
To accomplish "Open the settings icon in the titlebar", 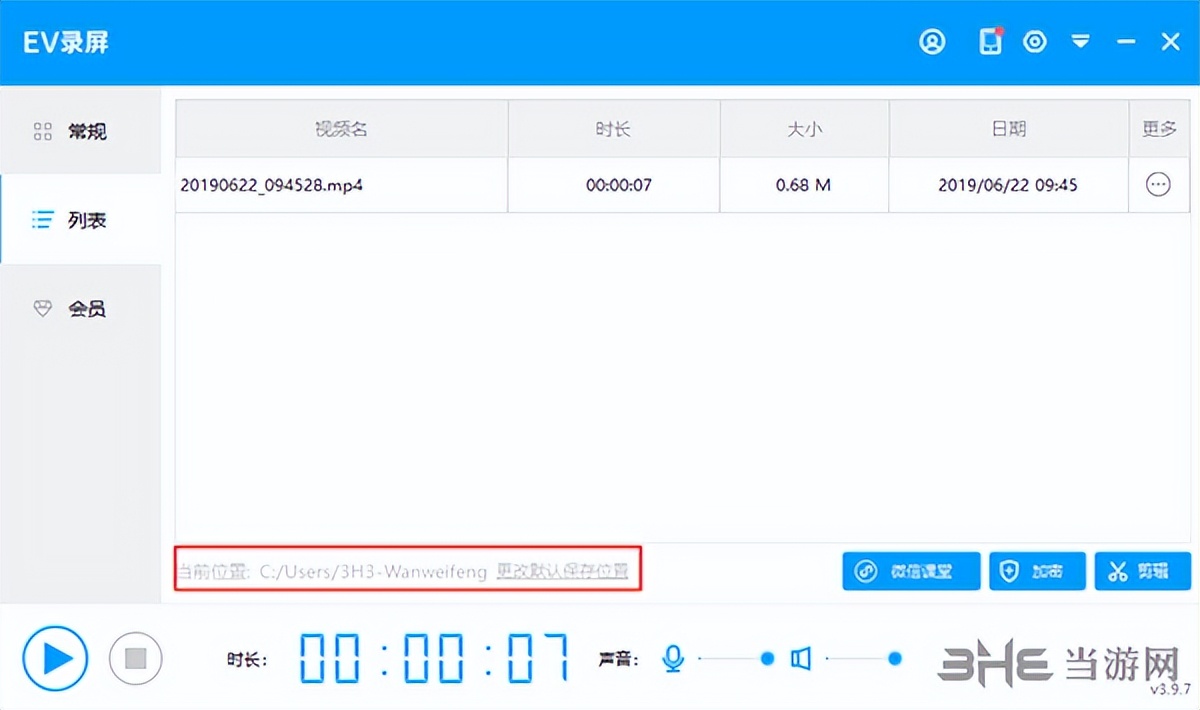I will pos(1035,41).
